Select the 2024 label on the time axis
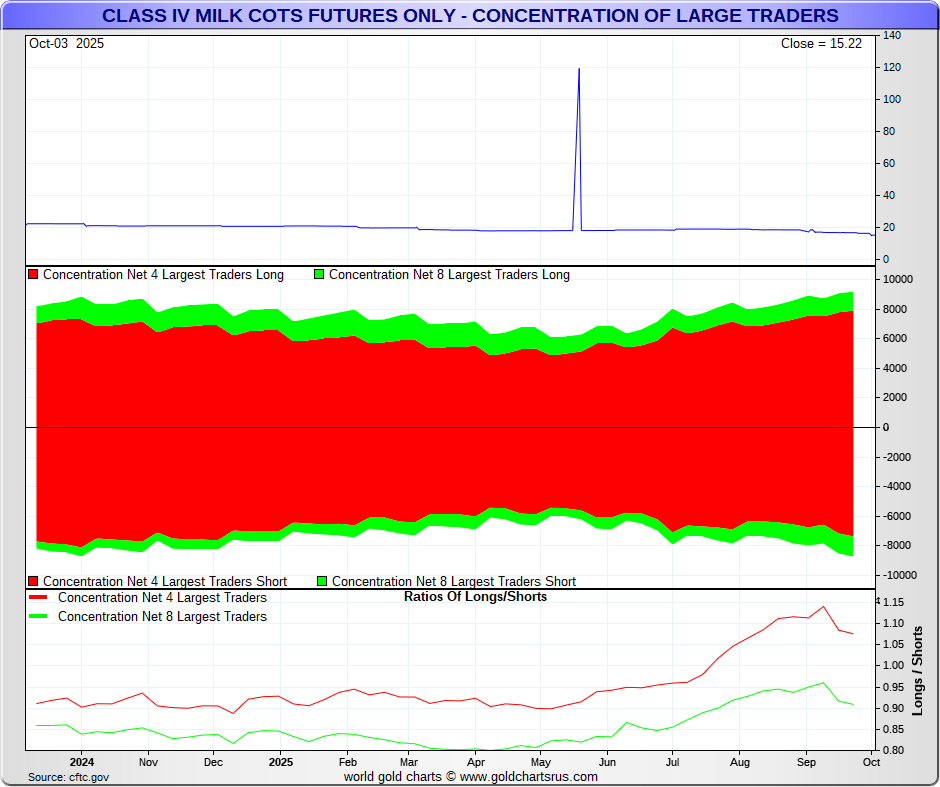940x787 pixels. point(82,762)
